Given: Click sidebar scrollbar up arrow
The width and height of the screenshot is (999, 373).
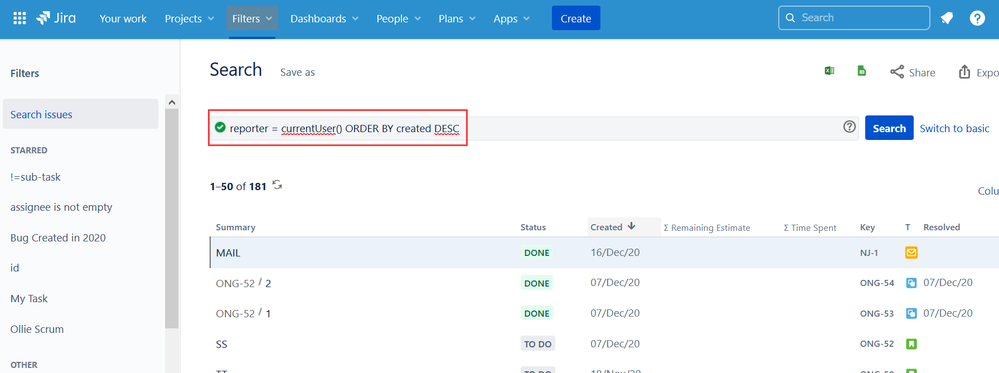Looking at the screenshot, I should tap(172, 101).
